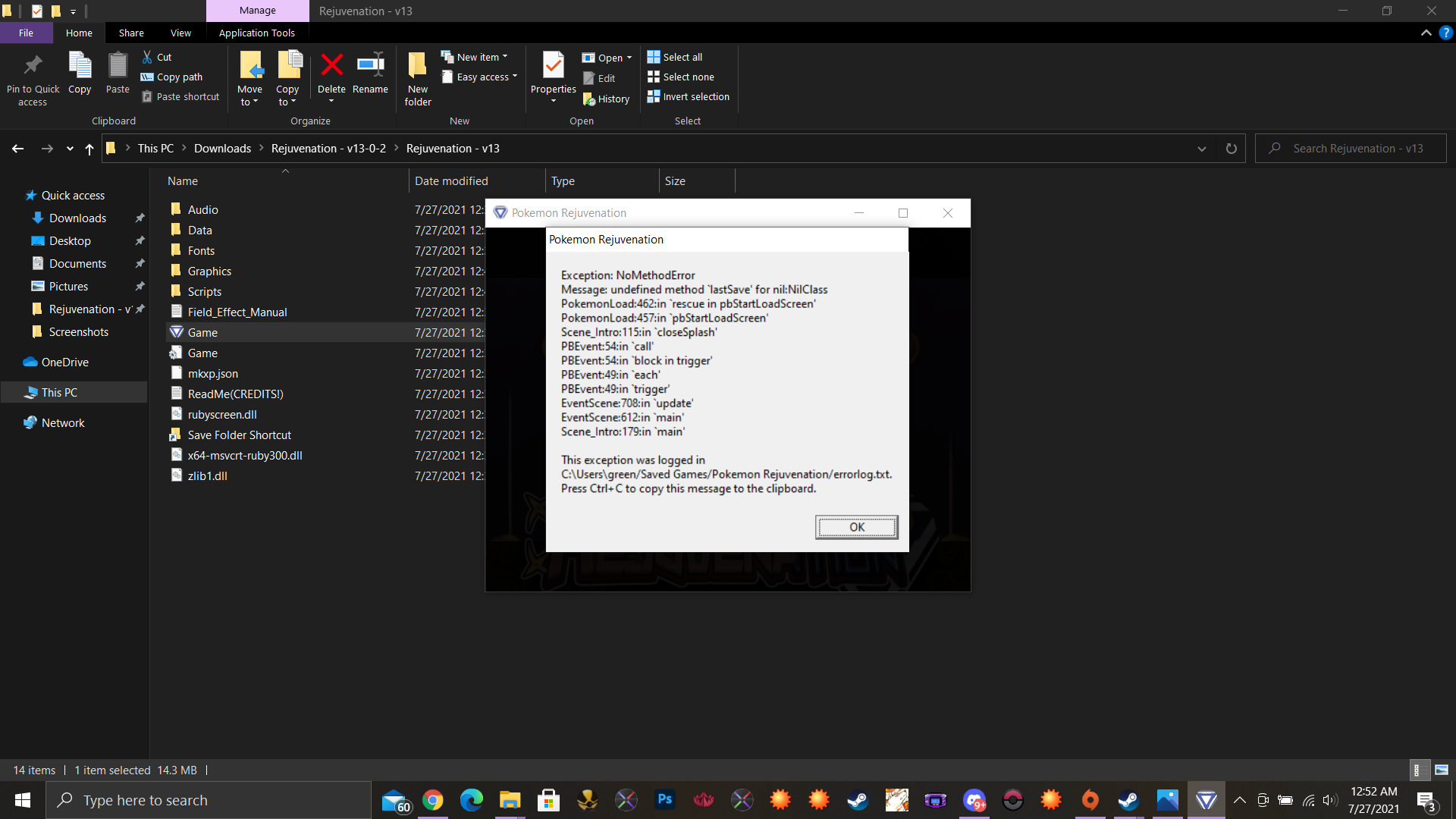
Task: Click the New folder icon
Action: 418,66
